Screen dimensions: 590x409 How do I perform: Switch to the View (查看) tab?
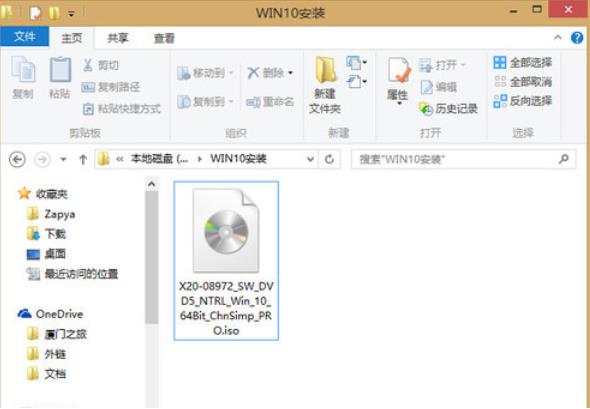coord(164,38)
